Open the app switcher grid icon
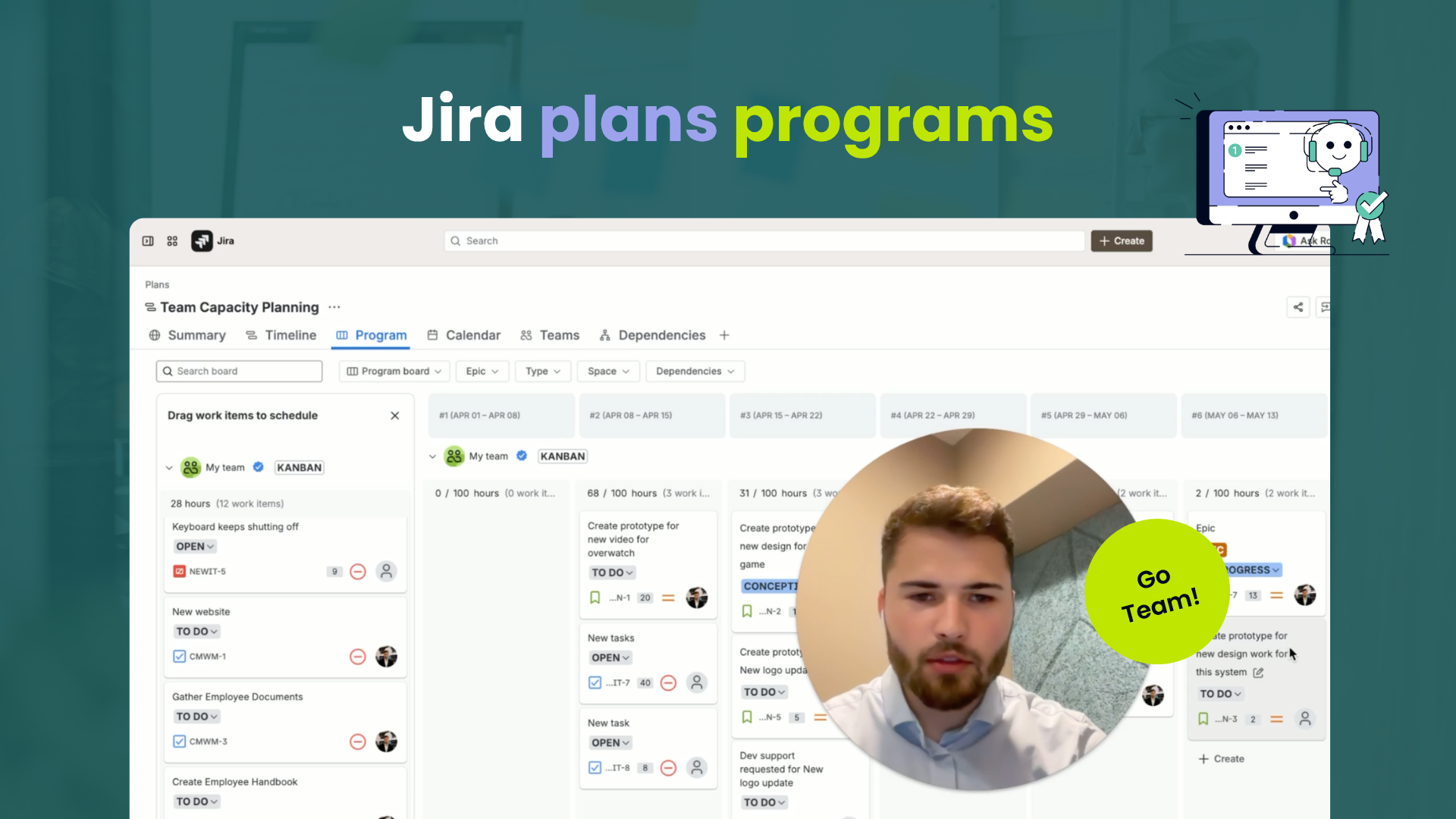This screenshot has height=819, width=1456. point(172,241)
